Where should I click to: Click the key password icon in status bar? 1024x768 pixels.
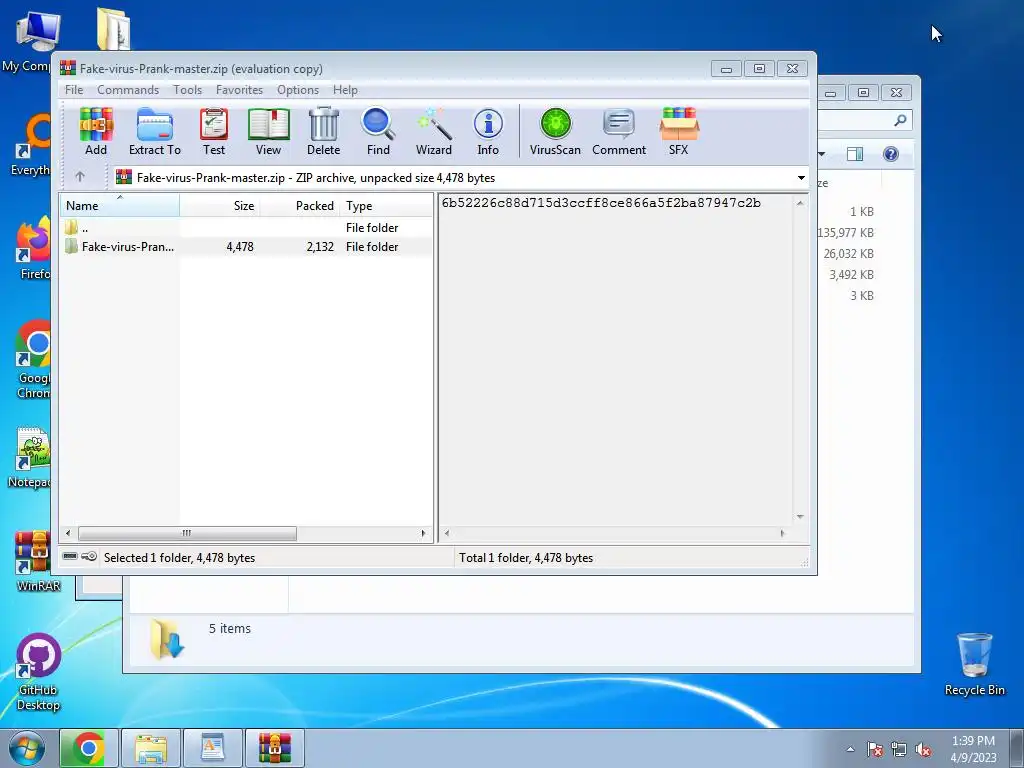[x=89, y=556]
